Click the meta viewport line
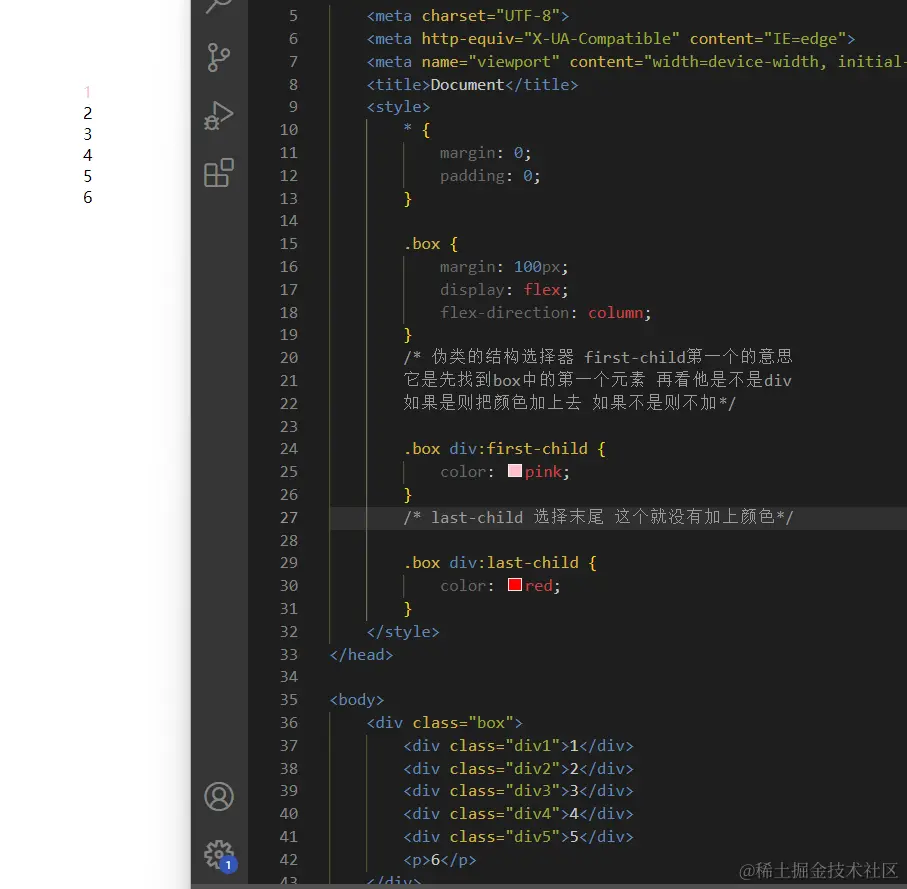Screen dimensions: 907x889 636,62
